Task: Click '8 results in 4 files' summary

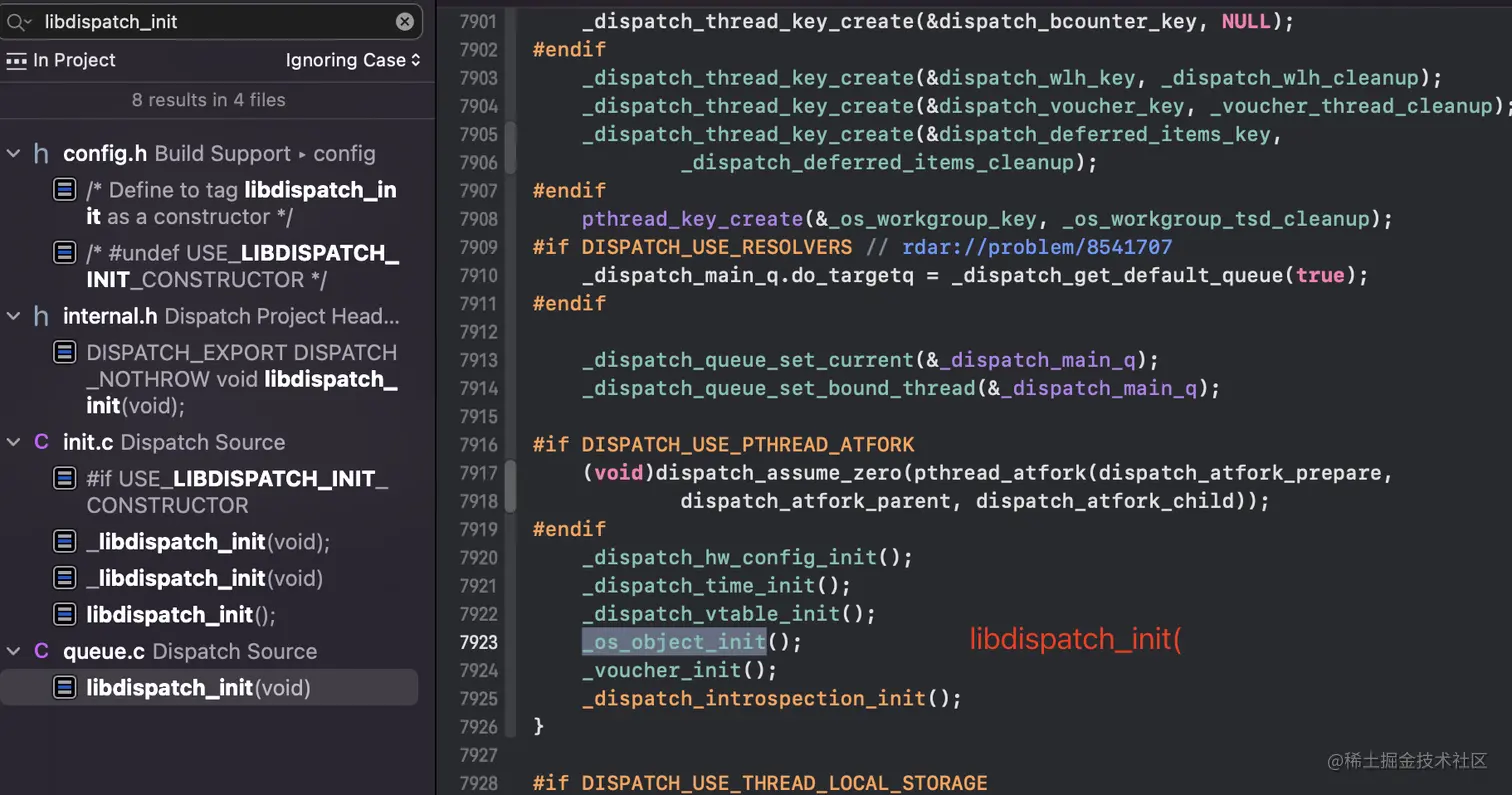Action: tap(208, 100)
